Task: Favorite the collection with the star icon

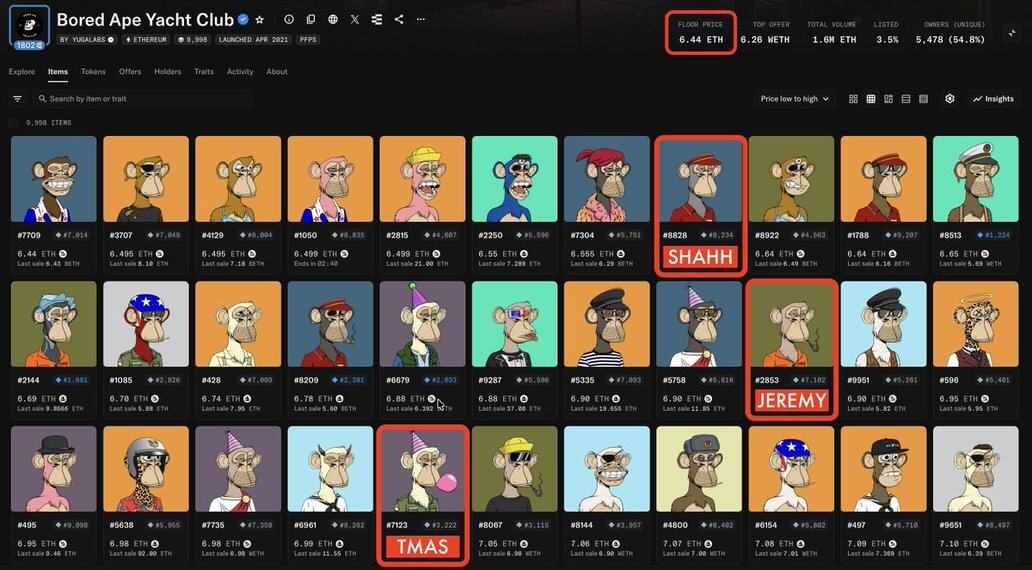Action: 260,19
